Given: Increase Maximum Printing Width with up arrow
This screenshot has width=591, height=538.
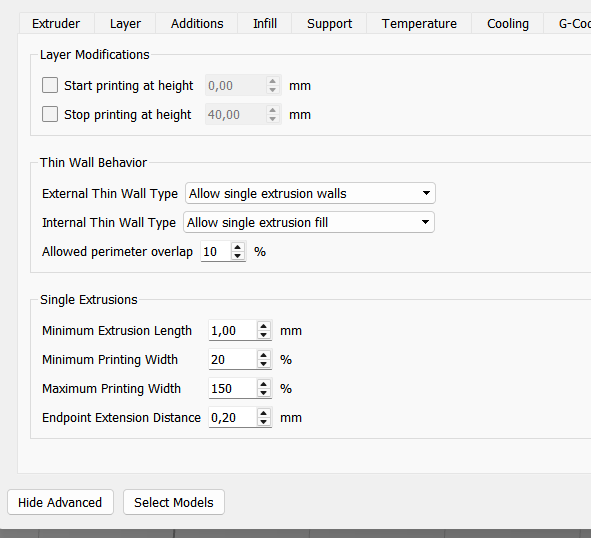Looking at the screenshot, I should click(x=264, y=385).
